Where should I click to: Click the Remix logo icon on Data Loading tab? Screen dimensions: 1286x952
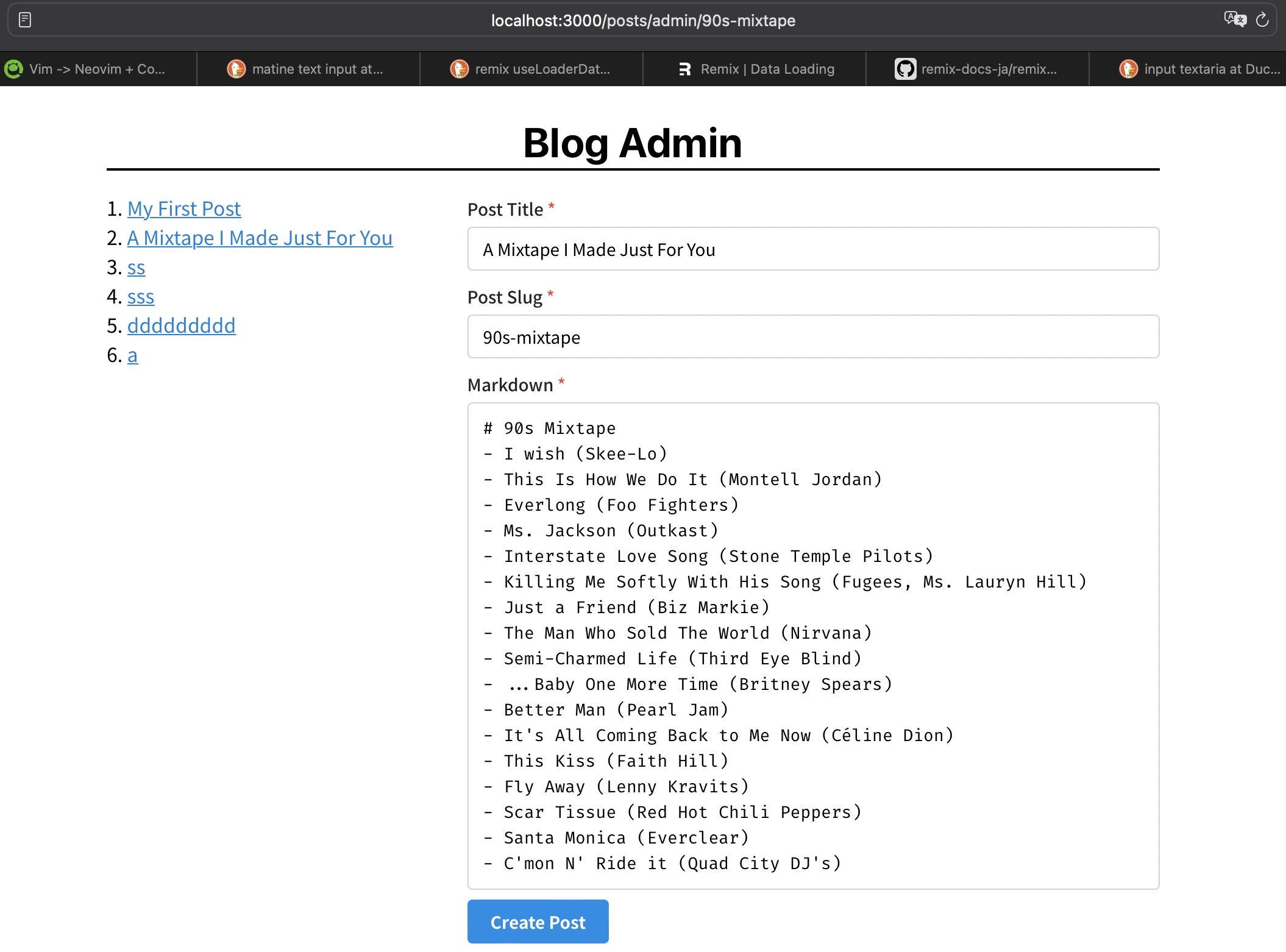pos(685,69)
